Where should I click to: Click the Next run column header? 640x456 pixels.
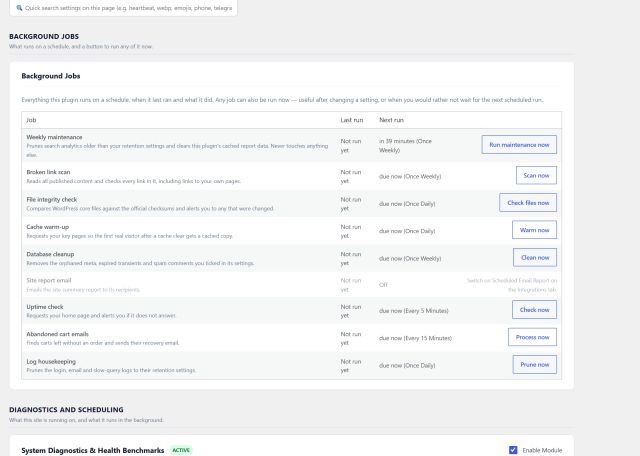(x=391, y=120)
